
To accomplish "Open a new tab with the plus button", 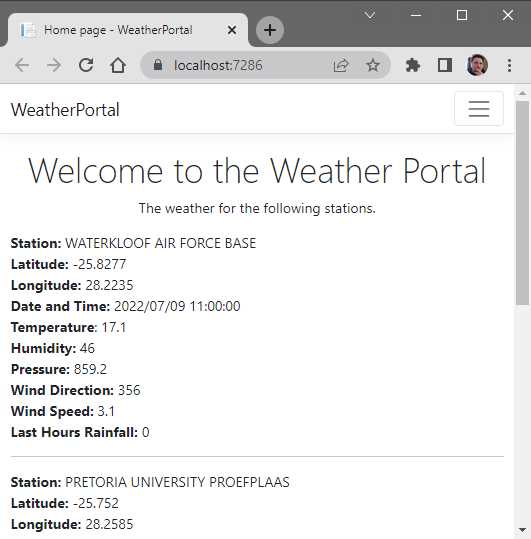I will pyautogui.click(x=270, y=30).
